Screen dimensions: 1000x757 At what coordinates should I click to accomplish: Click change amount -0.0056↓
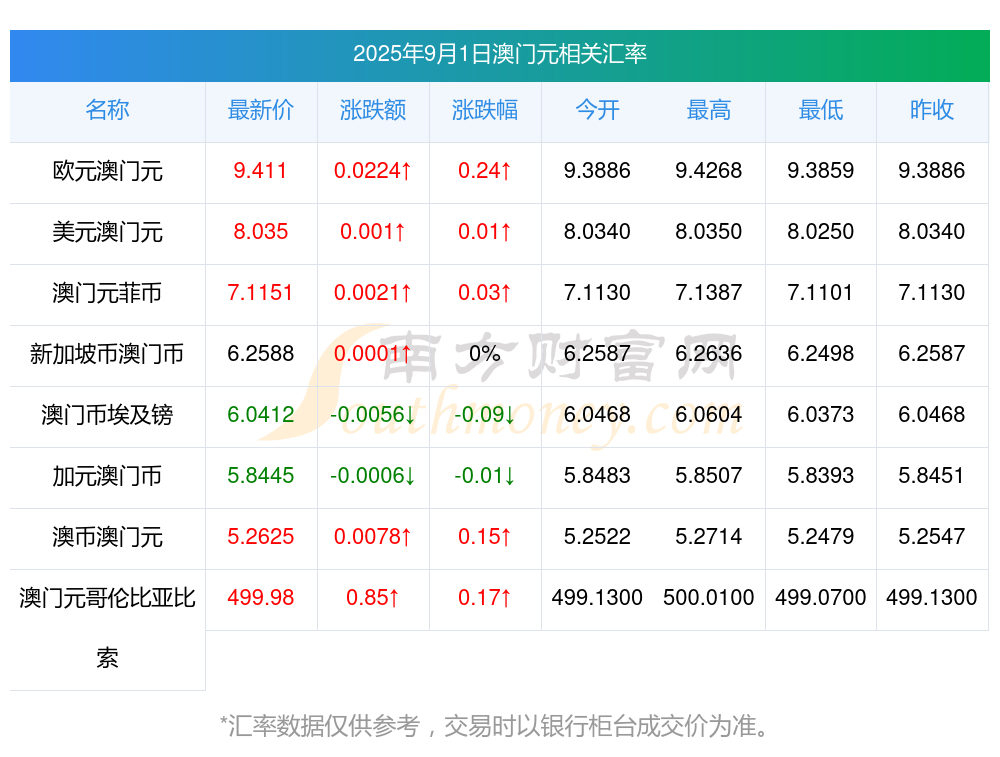[373, 415]
